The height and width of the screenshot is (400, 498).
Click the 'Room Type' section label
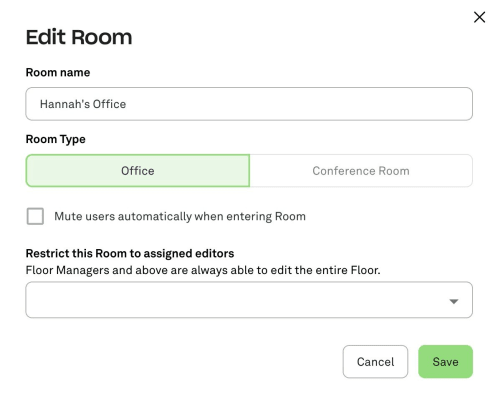(x=56, y=139)
